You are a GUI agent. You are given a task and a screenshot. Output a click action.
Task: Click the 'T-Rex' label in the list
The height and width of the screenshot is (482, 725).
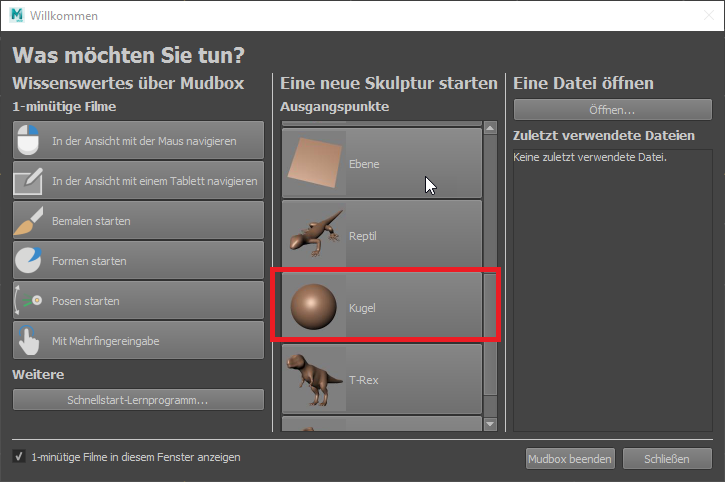[x=364, y=380]
